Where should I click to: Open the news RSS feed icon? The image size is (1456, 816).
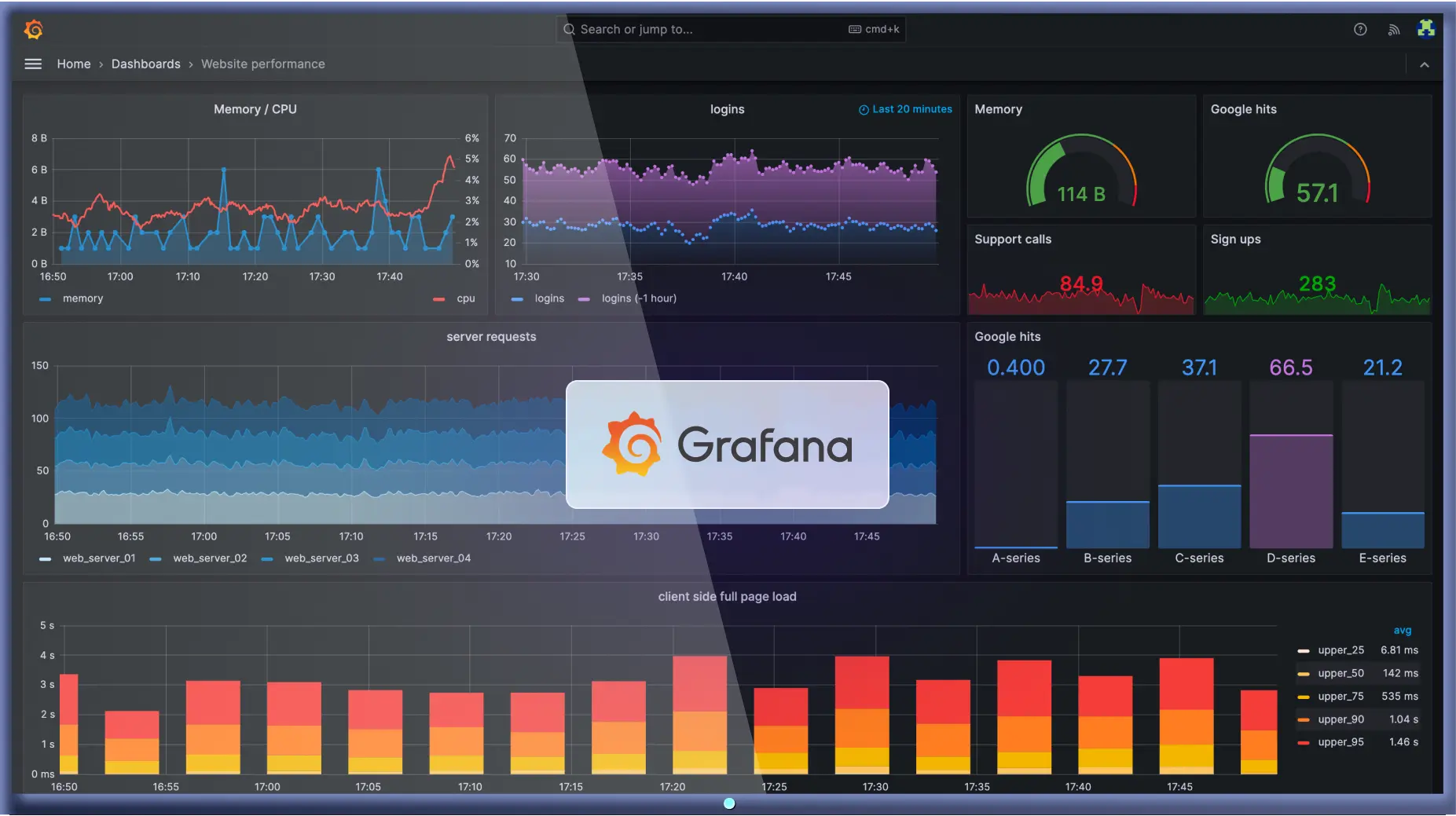[x=1393, y=30]
